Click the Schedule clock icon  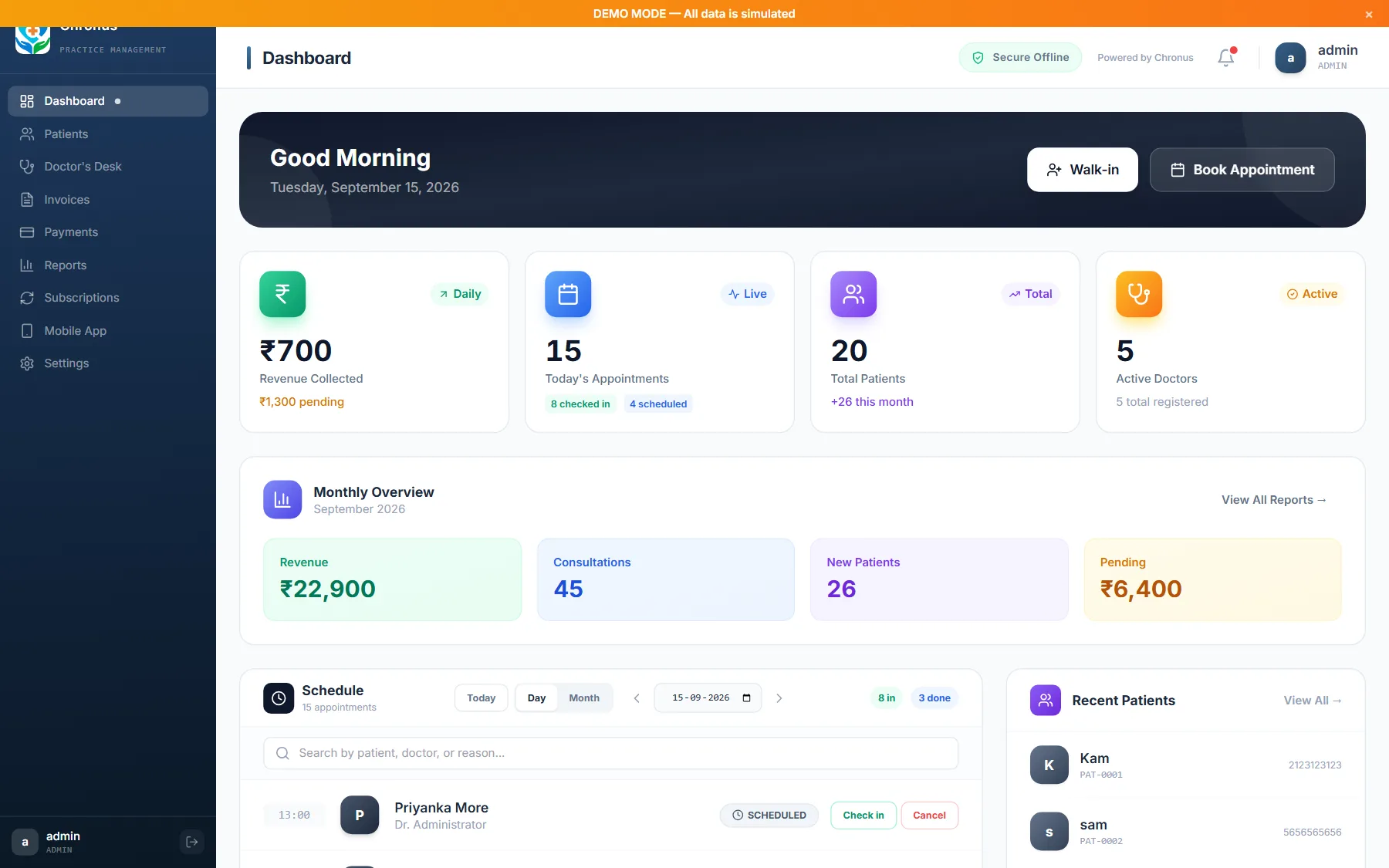click(279, 698)
